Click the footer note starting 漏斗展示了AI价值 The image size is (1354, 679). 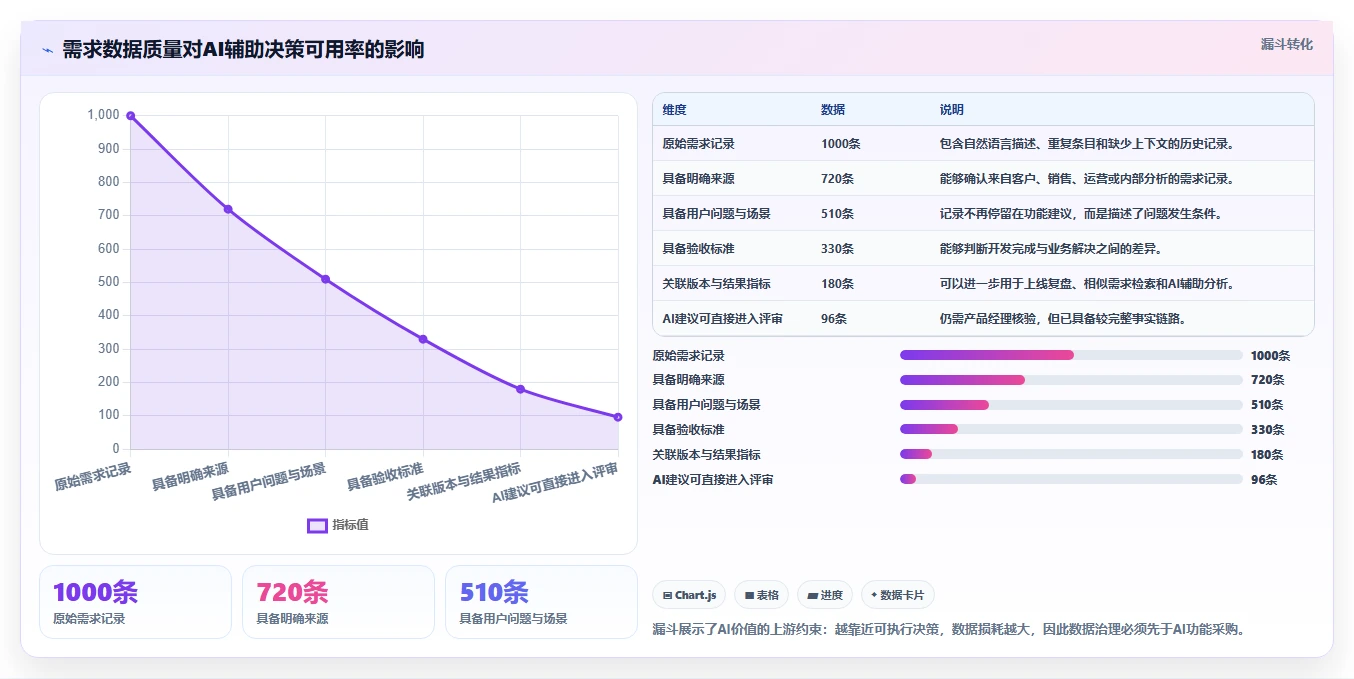[x=948, y=629]
